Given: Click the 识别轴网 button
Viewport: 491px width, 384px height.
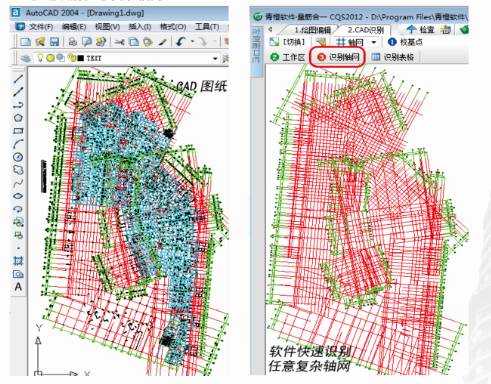Looking at the screenshot, I should click(338, 57).
